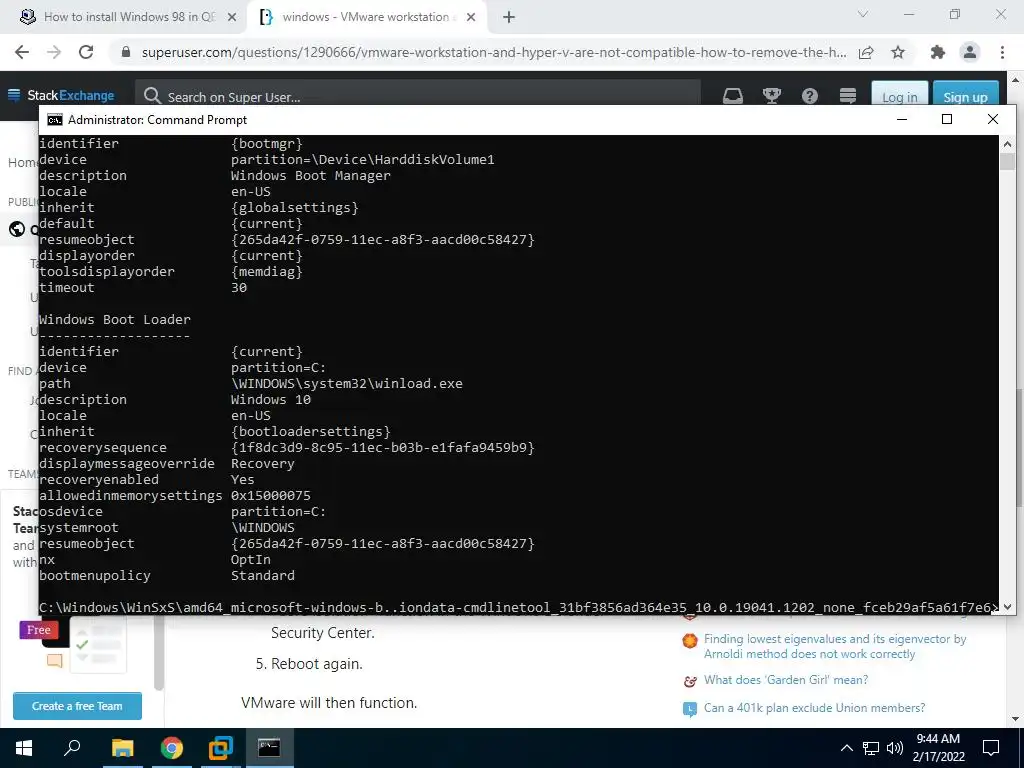The image size is (1024, 768).
Task: Open the achievements trophy icon
Action: tap(772, 96)
